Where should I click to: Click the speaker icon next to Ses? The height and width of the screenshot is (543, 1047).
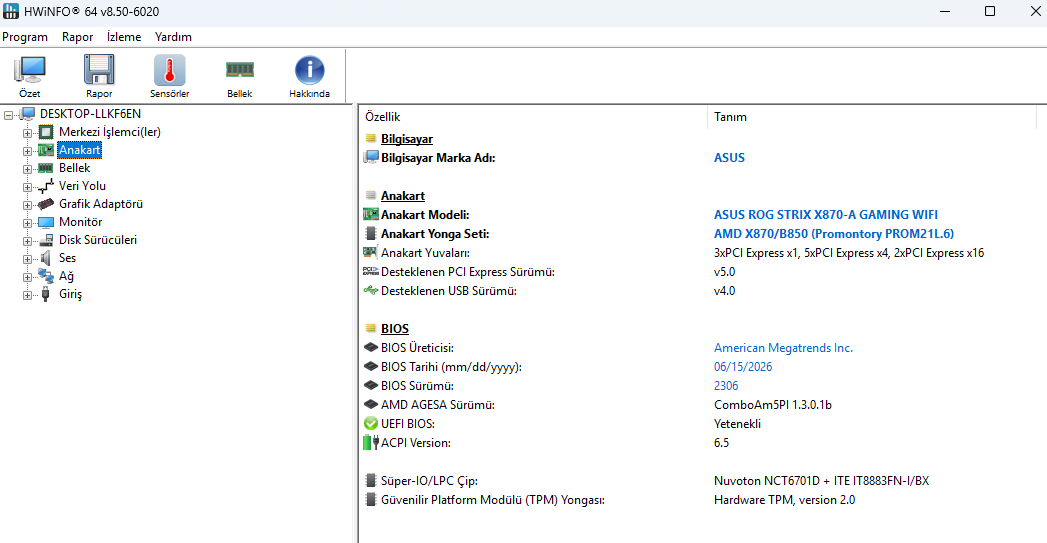click(45, 258)
